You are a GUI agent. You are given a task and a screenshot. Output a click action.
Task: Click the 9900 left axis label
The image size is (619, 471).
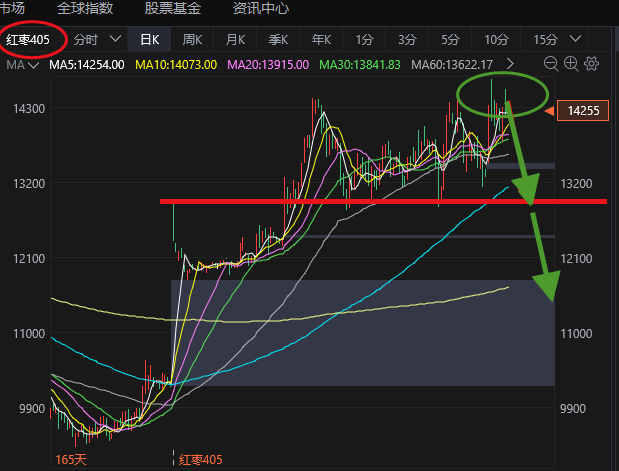(x=32, y=409)
